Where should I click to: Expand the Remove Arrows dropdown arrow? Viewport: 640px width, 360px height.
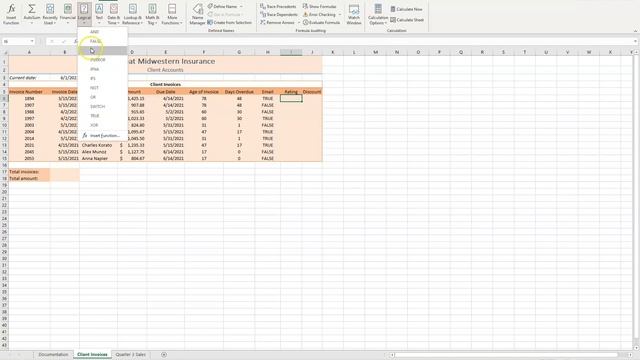pyautogui.click(x=299, y=22)
